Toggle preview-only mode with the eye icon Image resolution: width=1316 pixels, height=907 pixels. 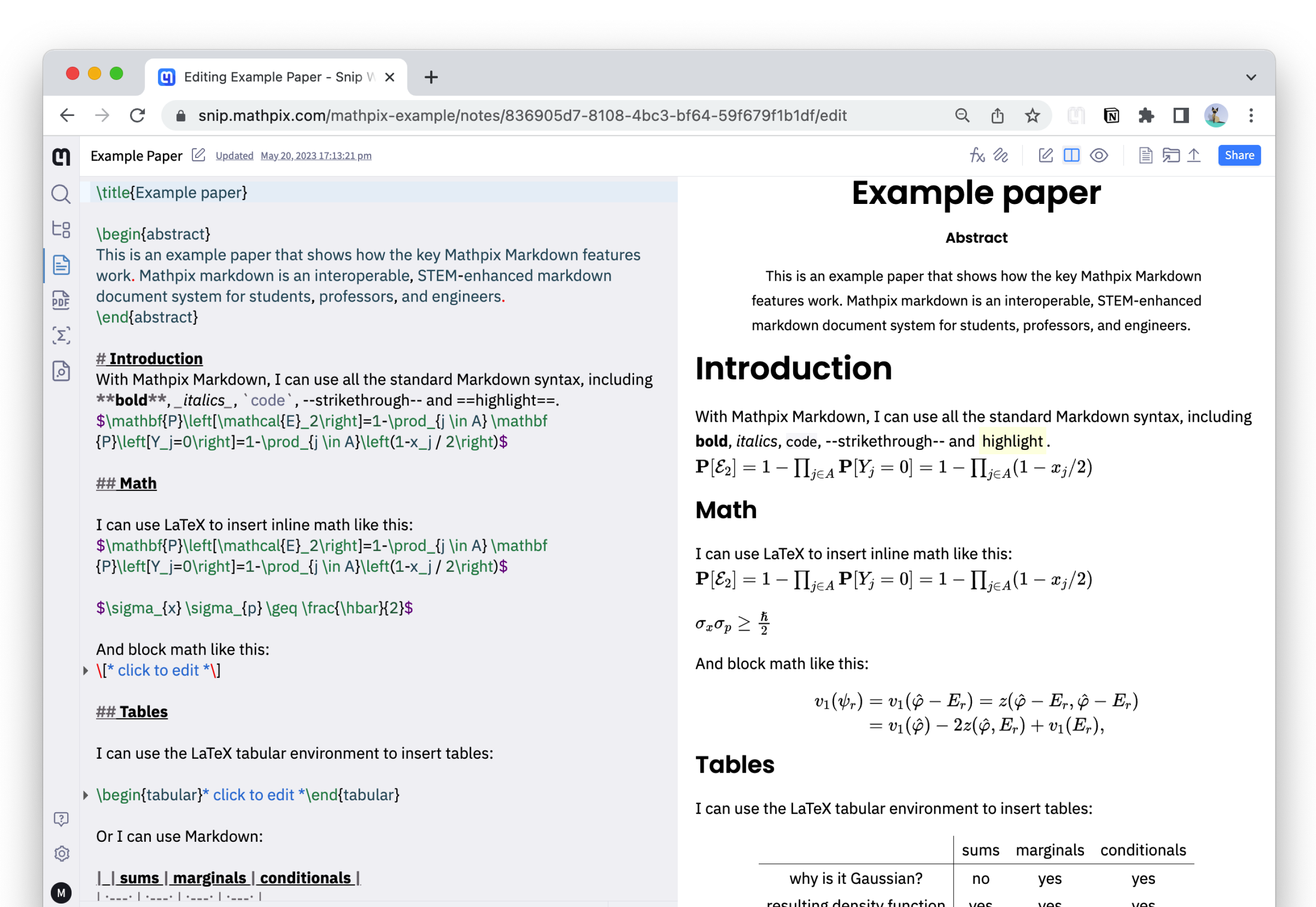pos(1099,155)
